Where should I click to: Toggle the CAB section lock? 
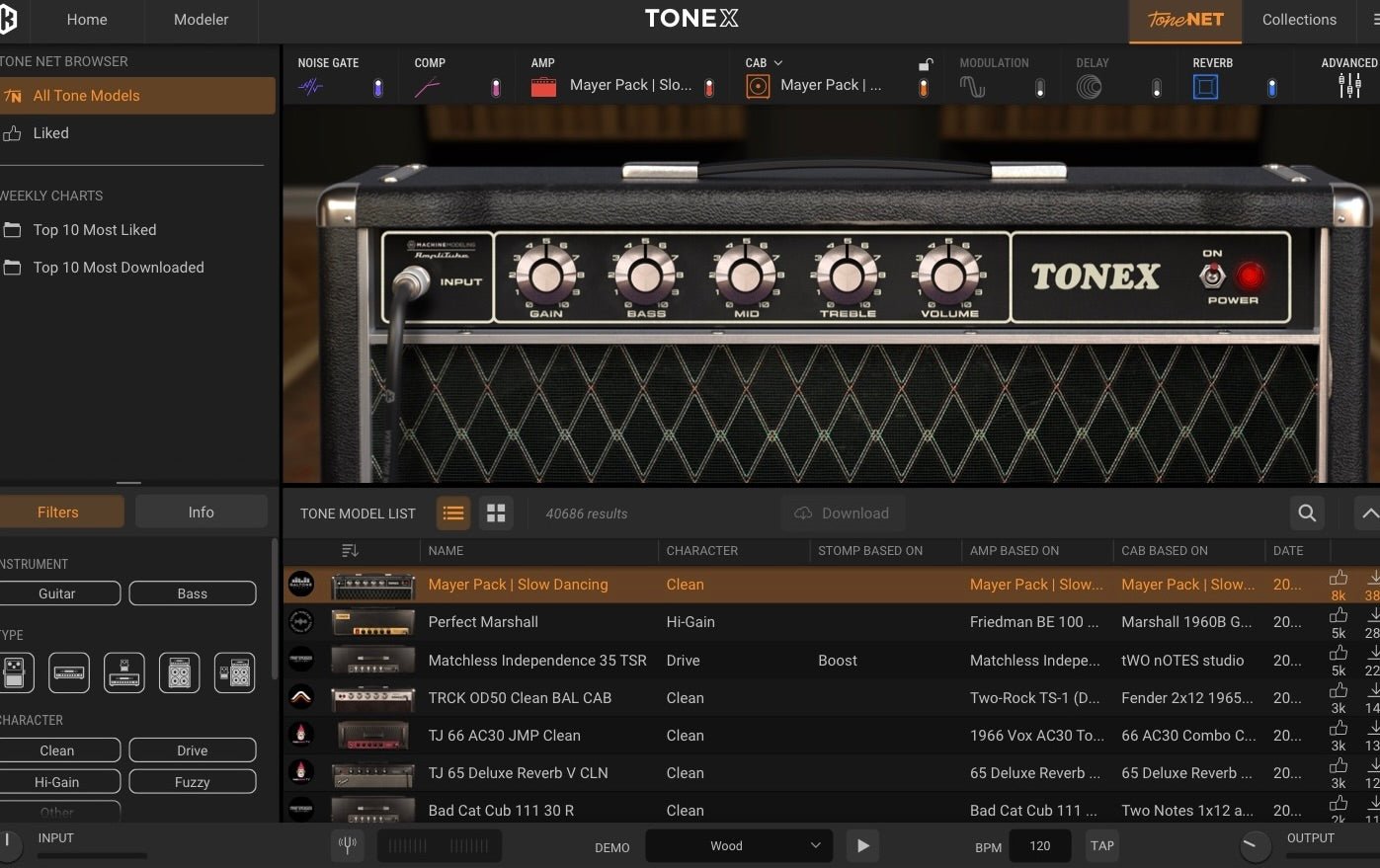click(925, 62)
